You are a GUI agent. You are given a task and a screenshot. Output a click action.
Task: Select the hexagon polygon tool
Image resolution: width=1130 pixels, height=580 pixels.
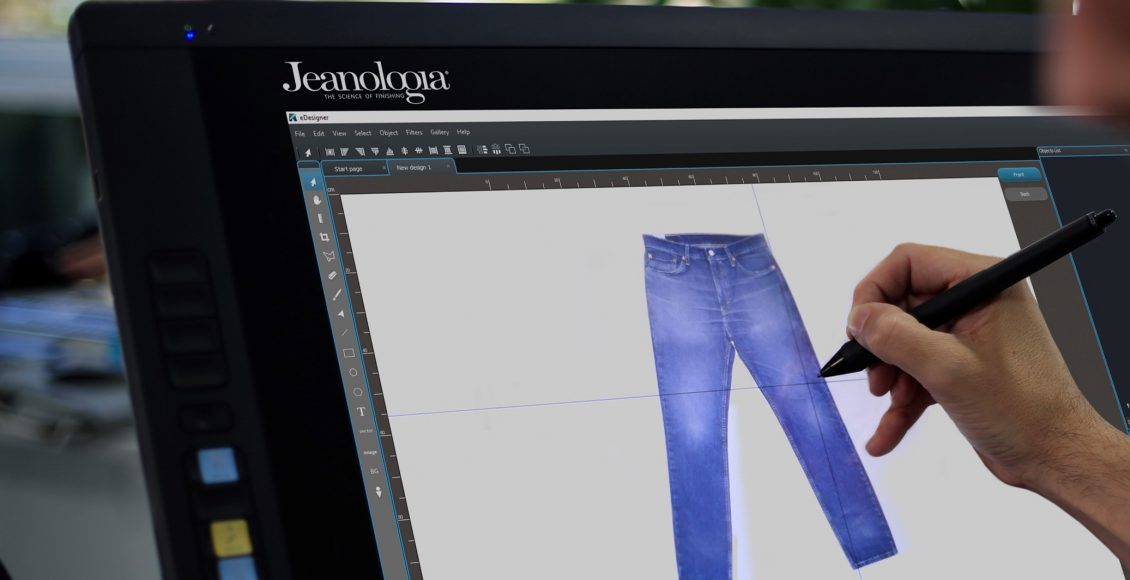(357, 392)
